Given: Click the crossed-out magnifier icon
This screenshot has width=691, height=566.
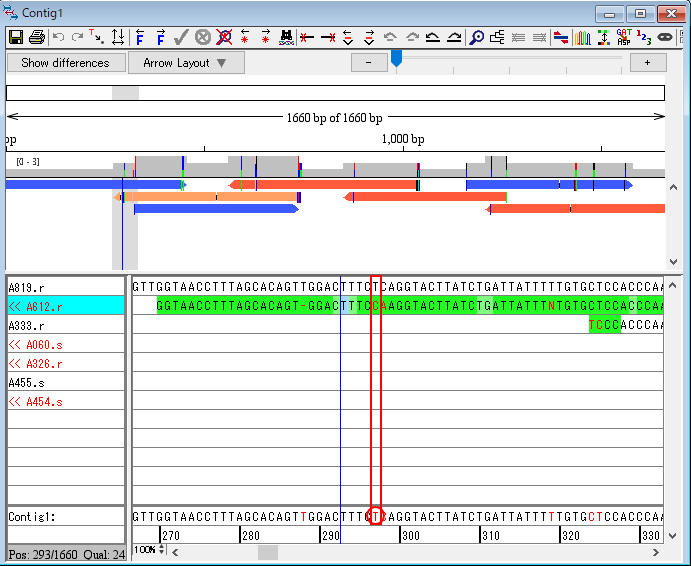Looking at the screenshot, I should point(224,37).
